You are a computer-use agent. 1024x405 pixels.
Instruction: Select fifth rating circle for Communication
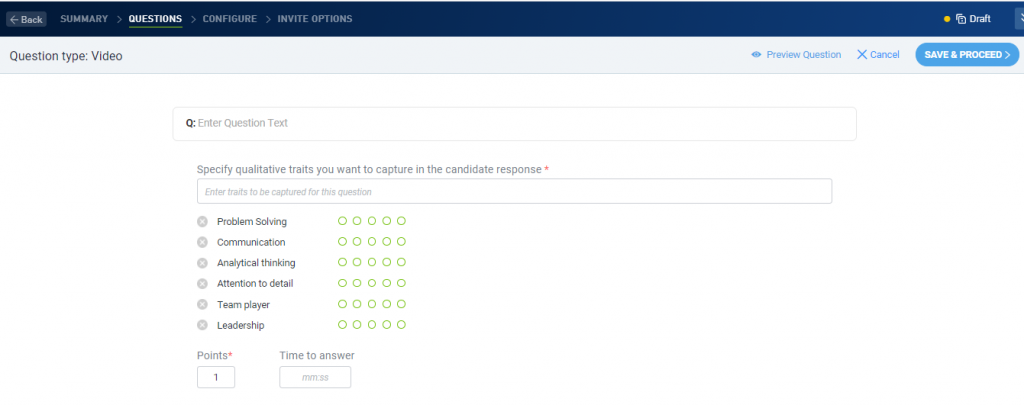point(402,242)
